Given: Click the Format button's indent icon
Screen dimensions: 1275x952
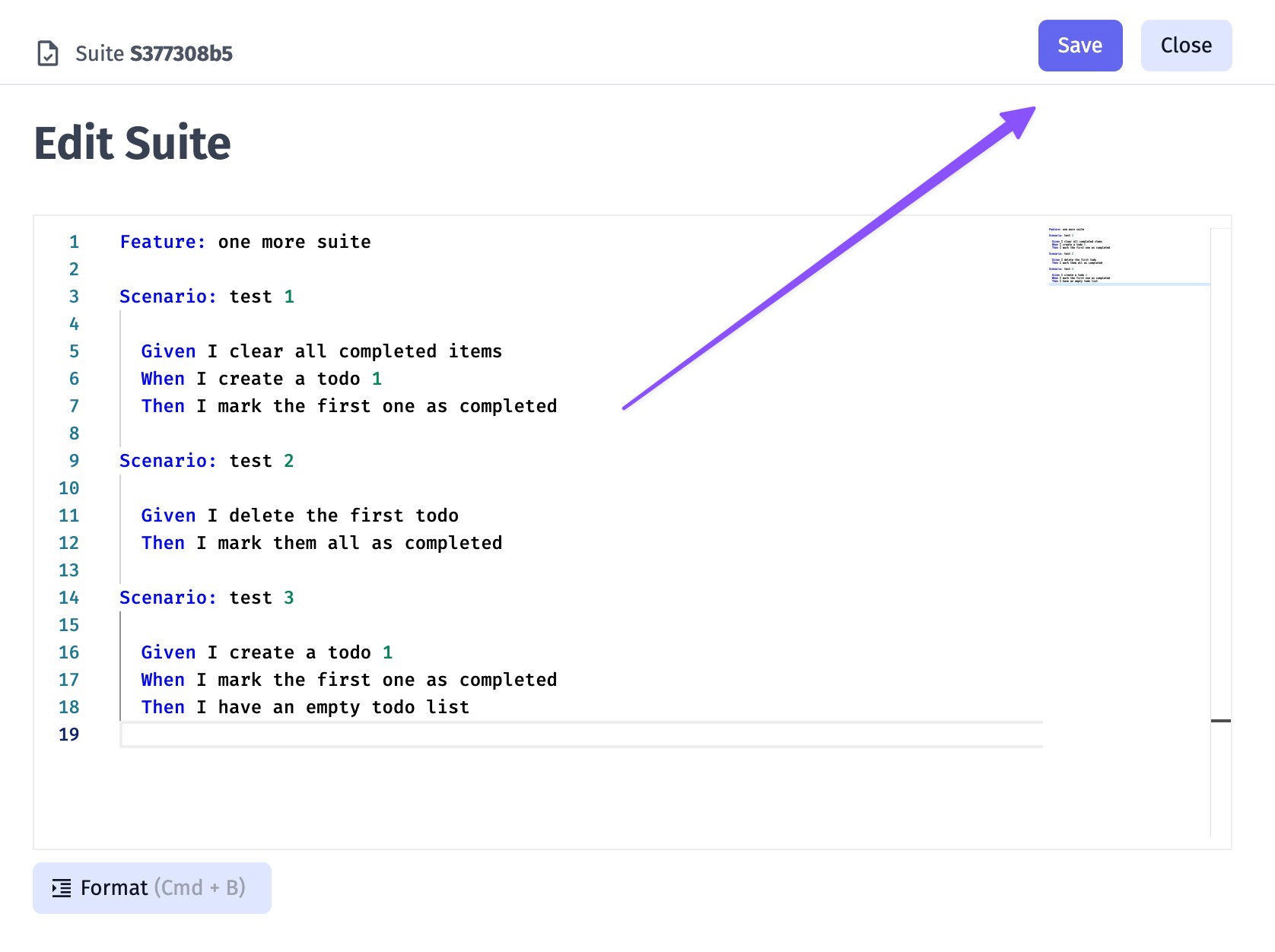Looking at the screenshot, I should point(62,887).
